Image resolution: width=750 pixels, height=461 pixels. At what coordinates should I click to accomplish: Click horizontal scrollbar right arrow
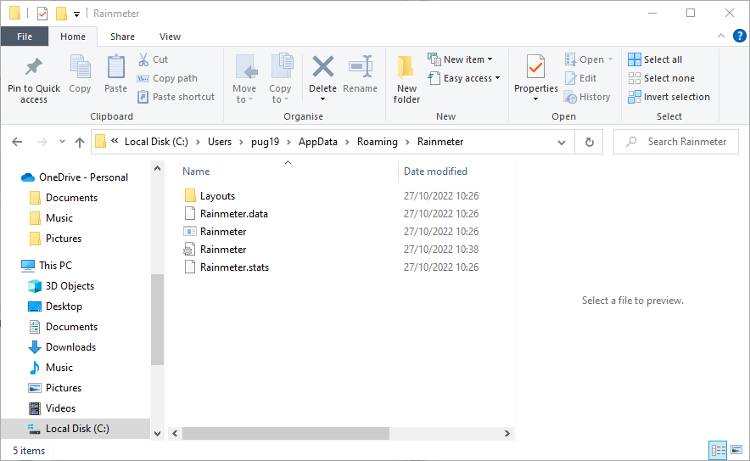[x=507, y=433]
